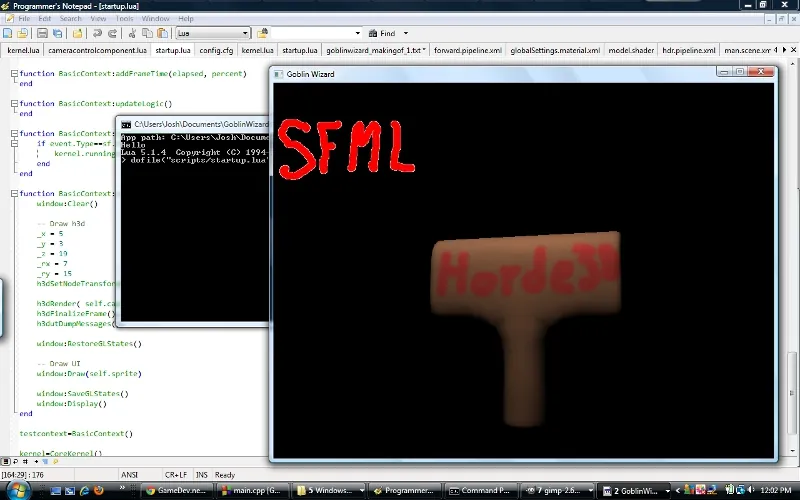Screen dimensions: 800x500
Task: Click the 'window:Display()' code line
Action: pos(71,404)
